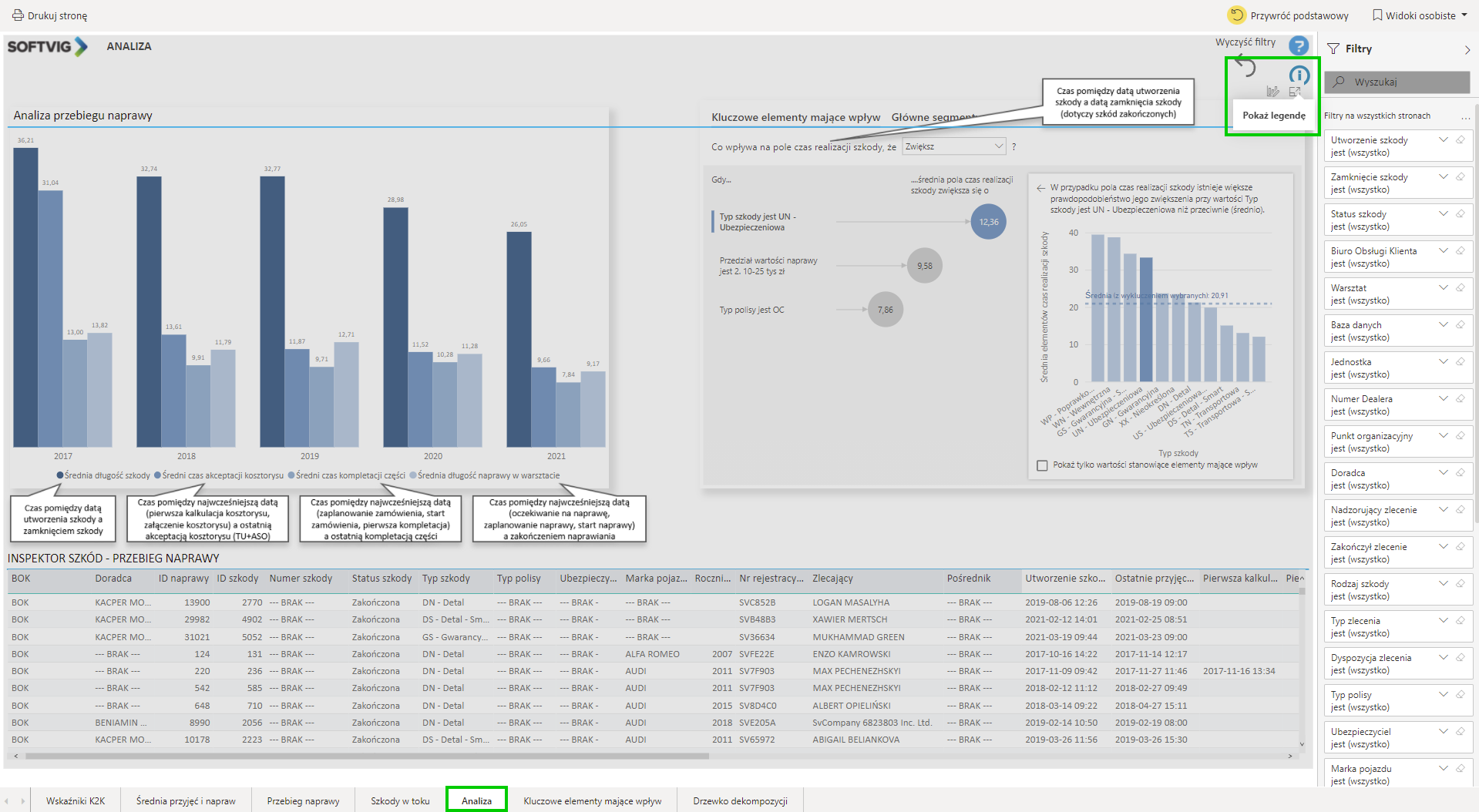Open the Główne segmenty tab

click(x=933, y=117)
